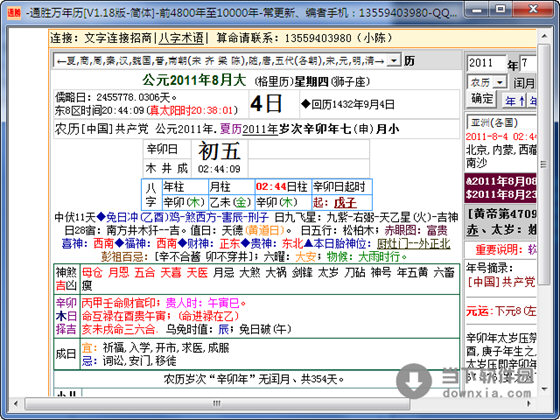Click the 大安 six-luminary text

click(x=306, y=257)
